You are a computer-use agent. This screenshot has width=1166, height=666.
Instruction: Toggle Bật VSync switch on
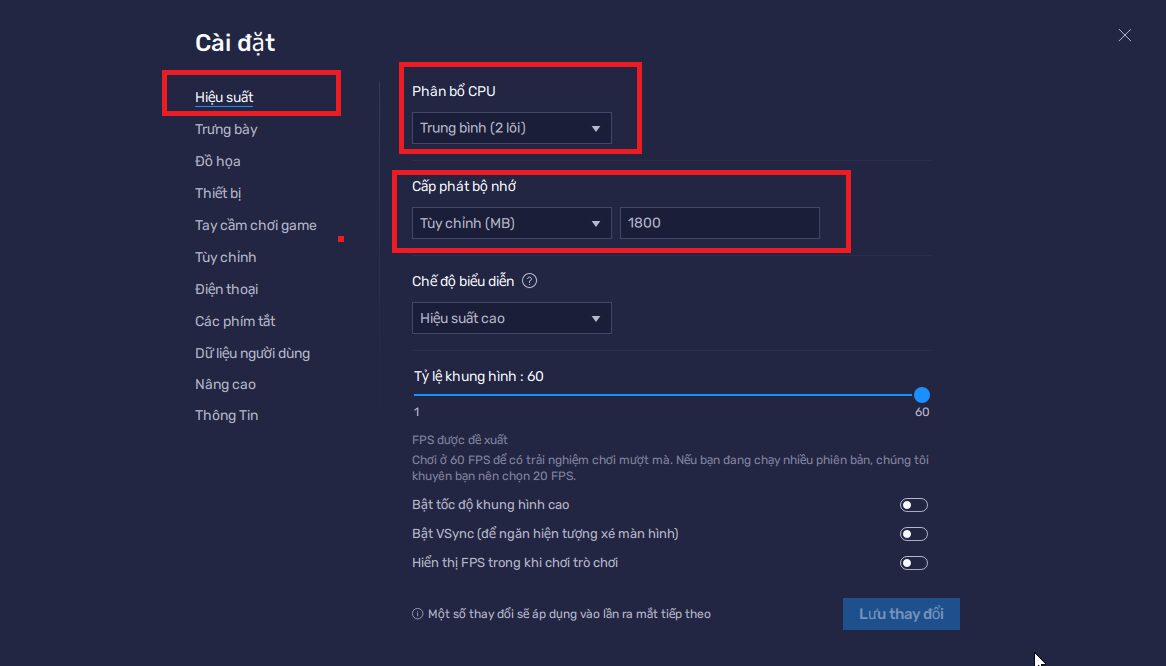tap(913, 534)
